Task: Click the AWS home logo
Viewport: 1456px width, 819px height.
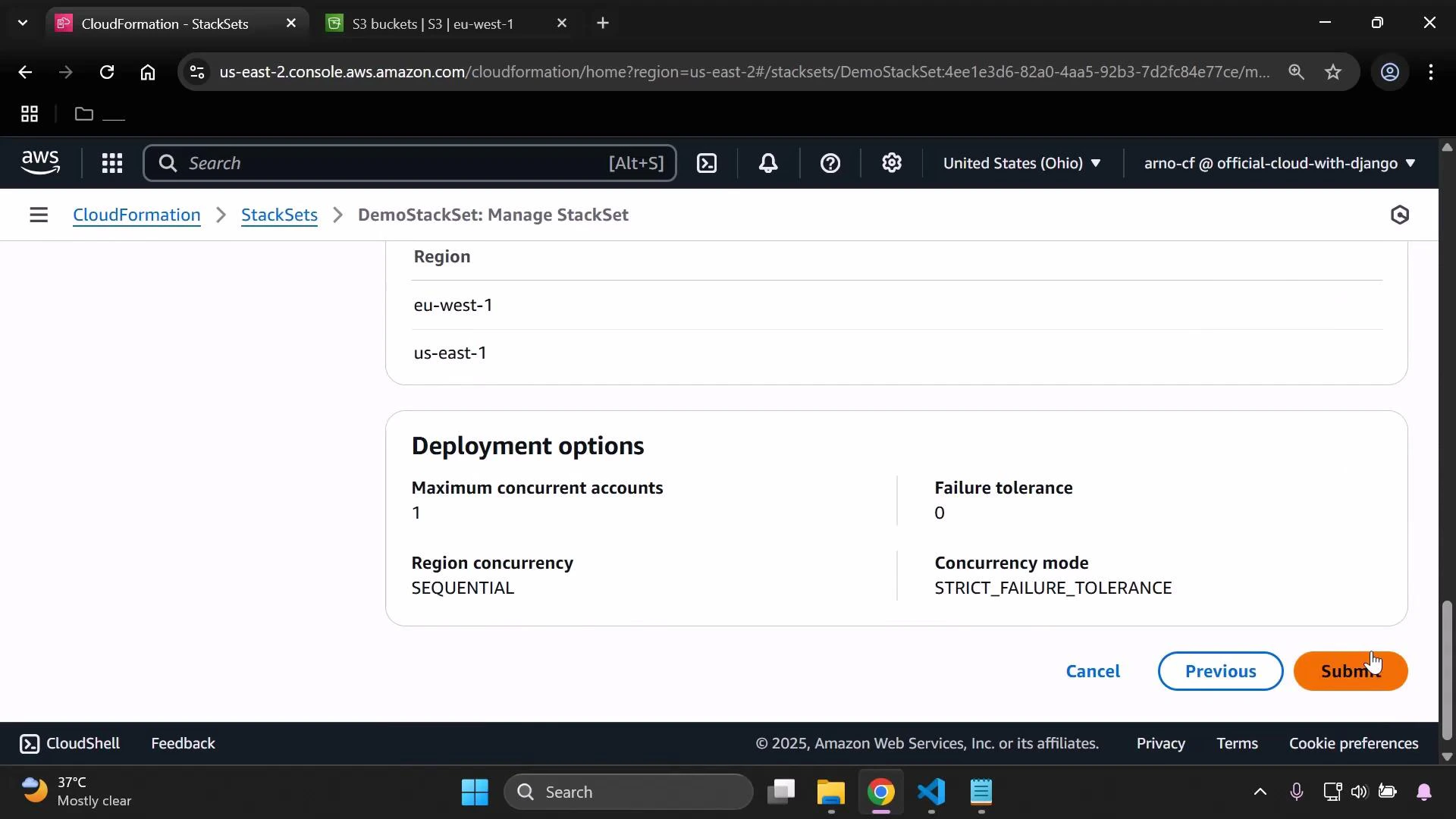Action: point(39,162)
